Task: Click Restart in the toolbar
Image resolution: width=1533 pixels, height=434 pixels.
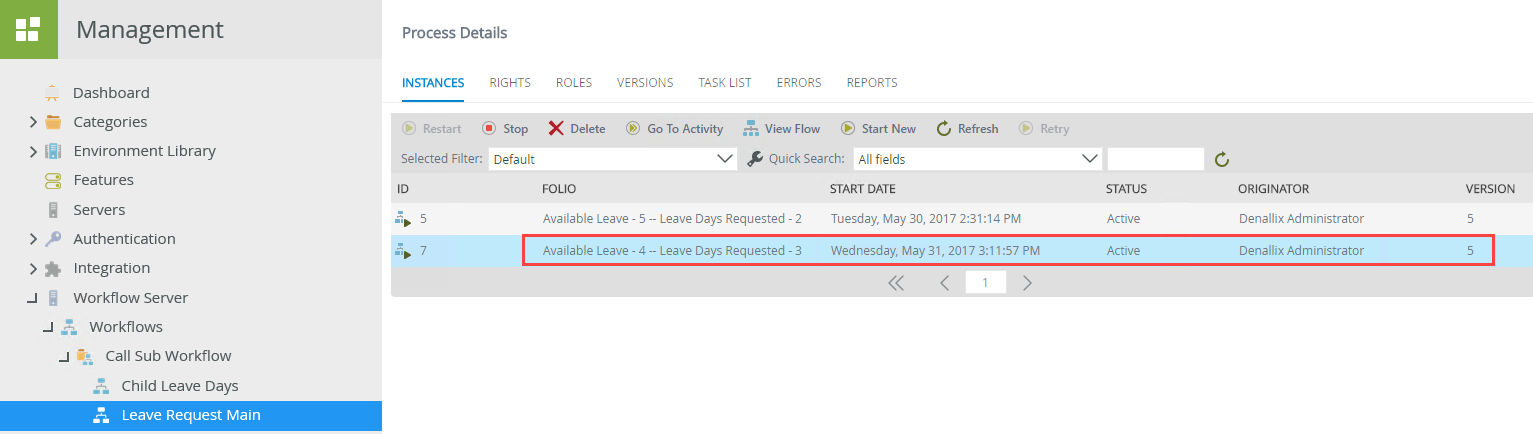Action: [x=432, y=129]
